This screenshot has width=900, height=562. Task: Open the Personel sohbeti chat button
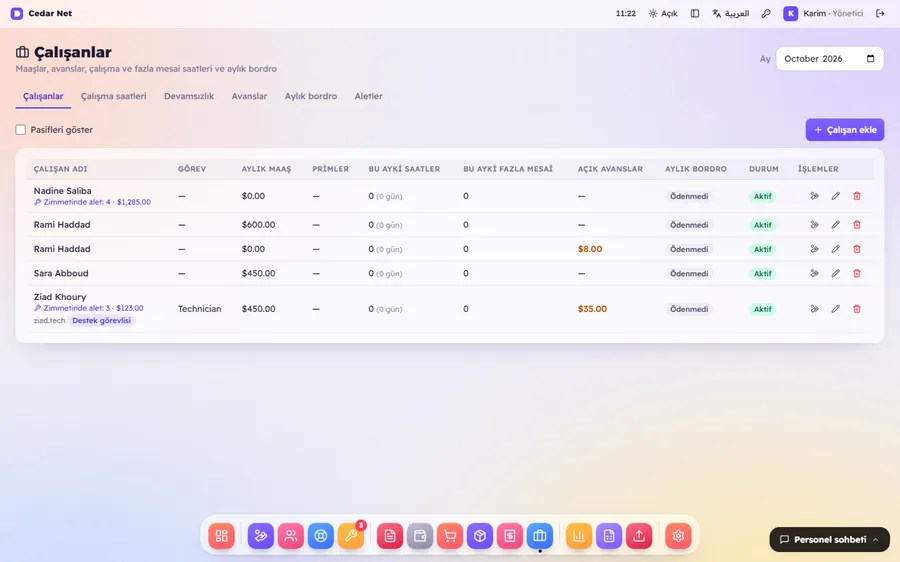click(x=829, y=540)
